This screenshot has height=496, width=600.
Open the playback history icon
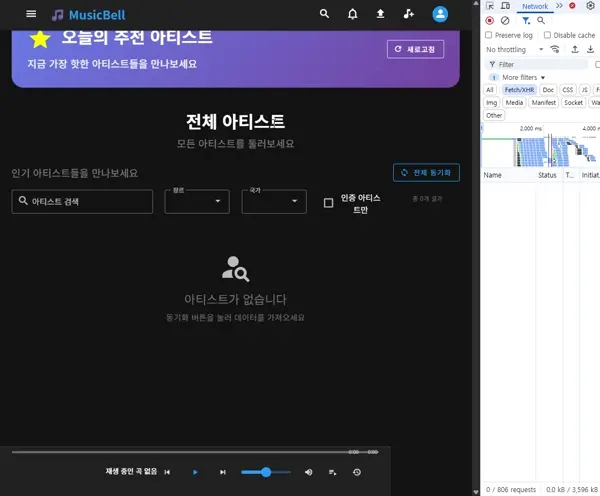click(x=357, y=472)
